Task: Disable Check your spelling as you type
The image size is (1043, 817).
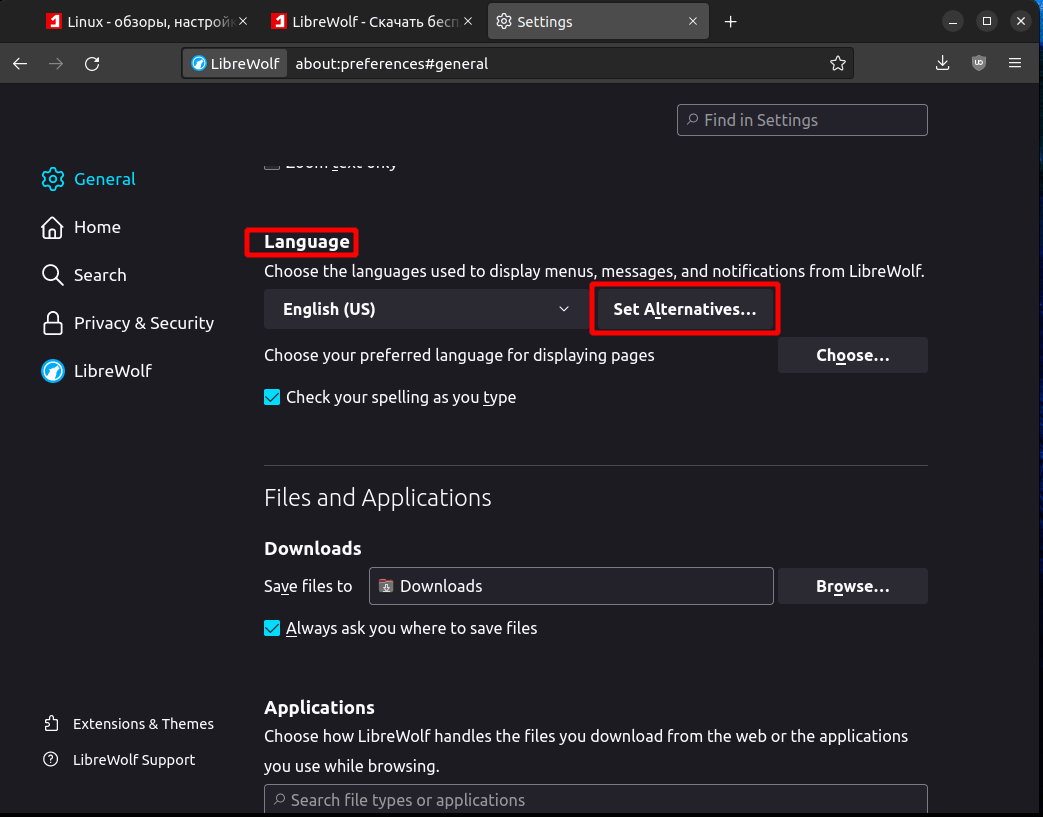Action: (272, 397)
